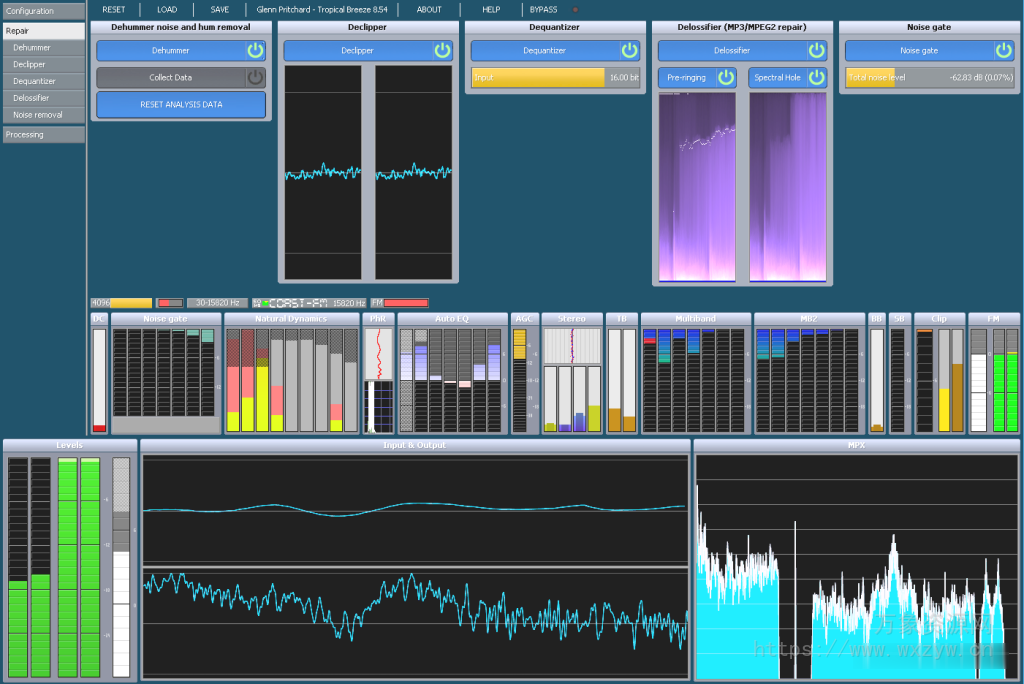The image size is (1024, 684).
Task: Click the Dequantizer power icon
Action: 630,50
